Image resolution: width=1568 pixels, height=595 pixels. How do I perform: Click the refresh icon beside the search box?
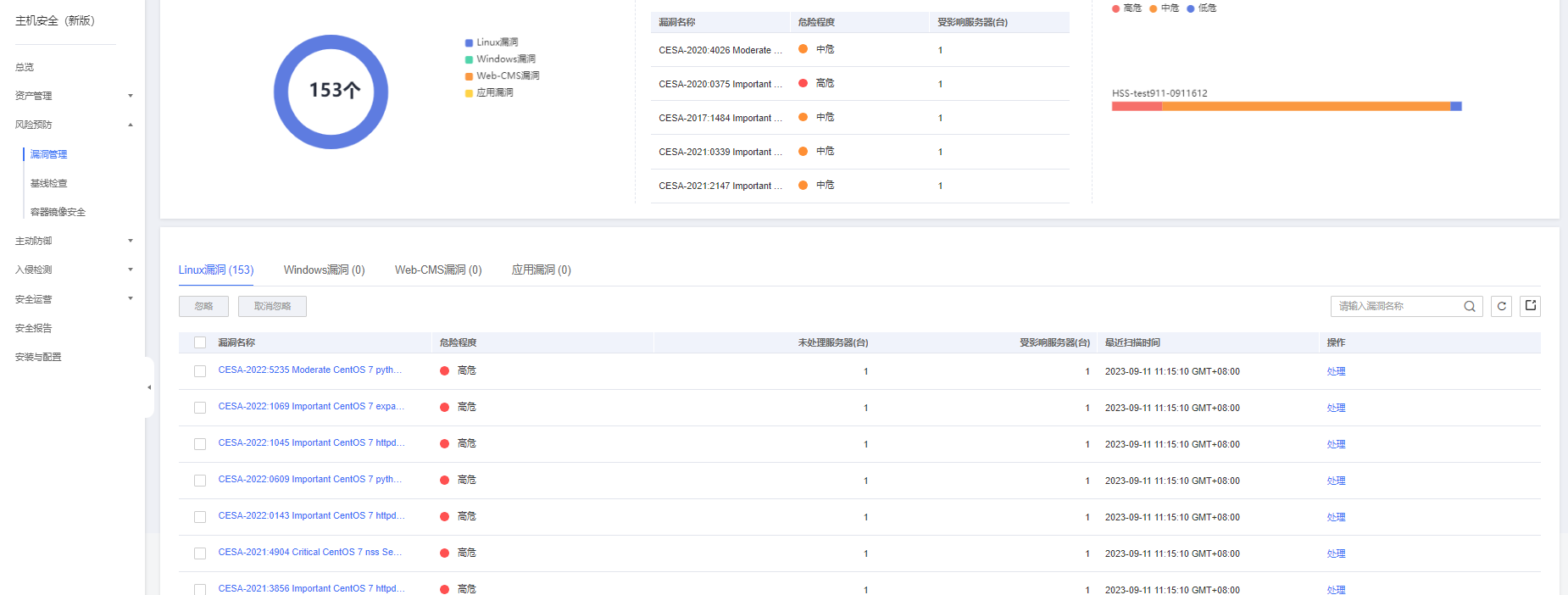(1501, 306)
